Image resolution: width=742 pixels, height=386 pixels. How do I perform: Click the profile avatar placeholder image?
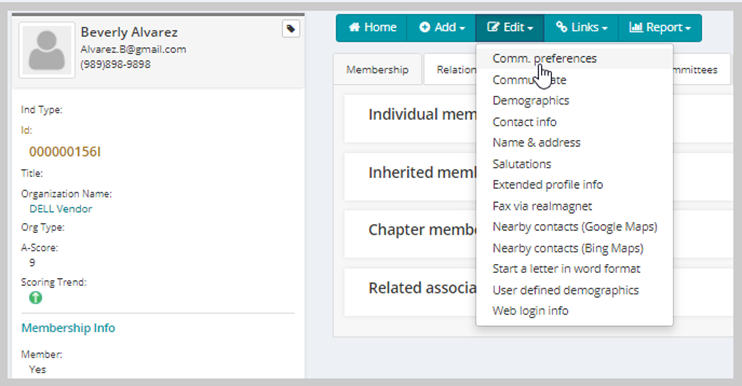pyautogui.click(x=47, y=50)
